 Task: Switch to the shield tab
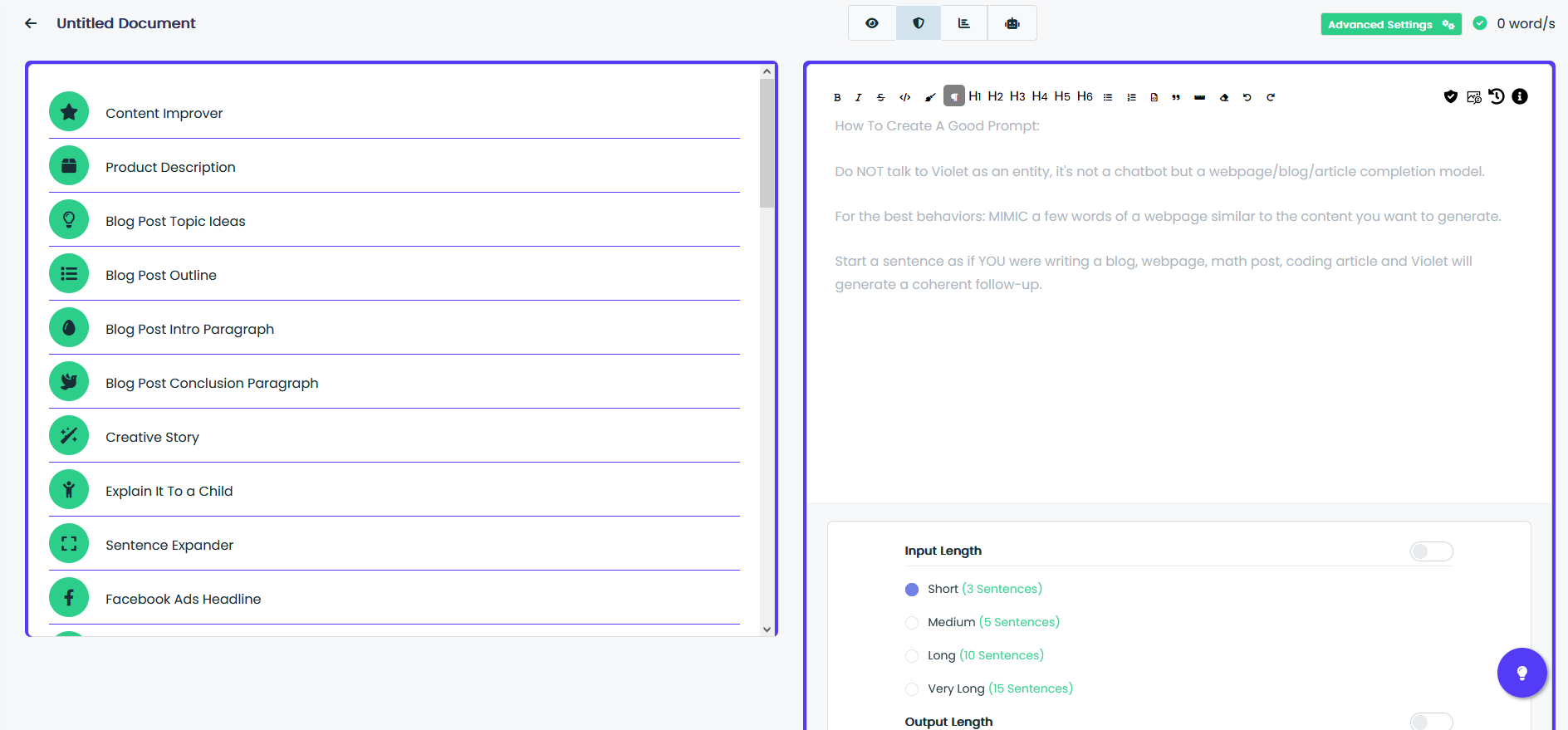pos(919,23)
